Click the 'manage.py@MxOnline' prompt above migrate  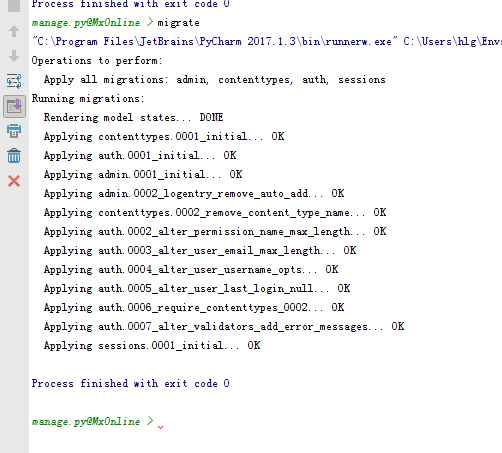86,23
